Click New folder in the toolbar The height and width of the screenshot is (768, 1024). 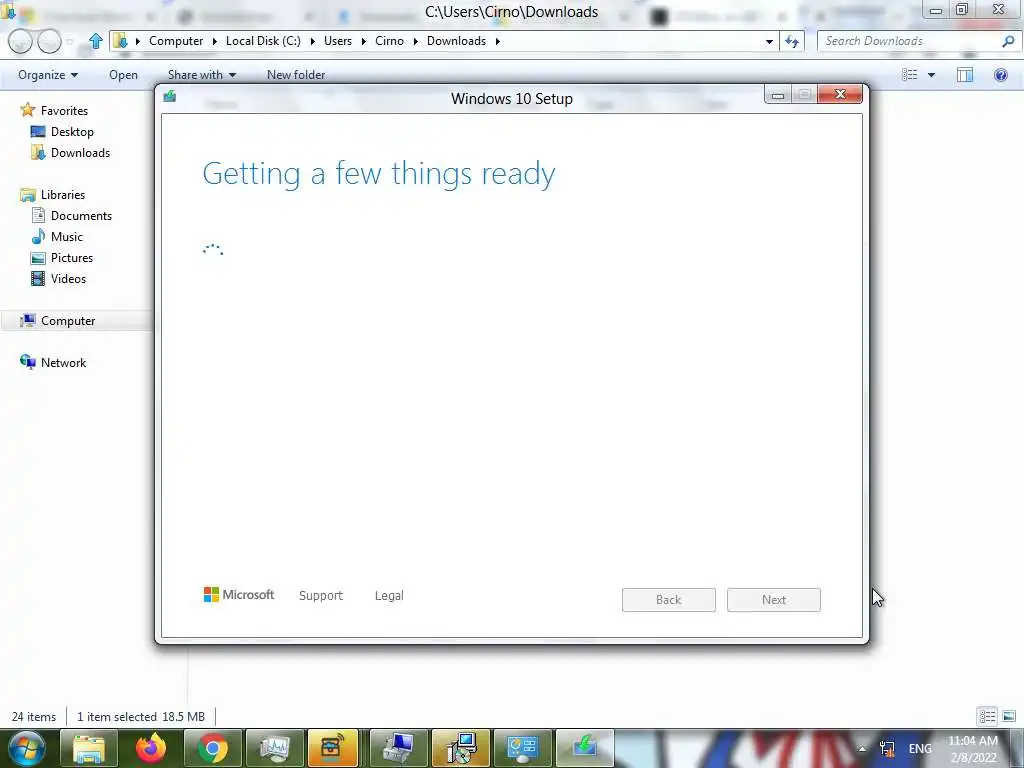click(296, 74)
